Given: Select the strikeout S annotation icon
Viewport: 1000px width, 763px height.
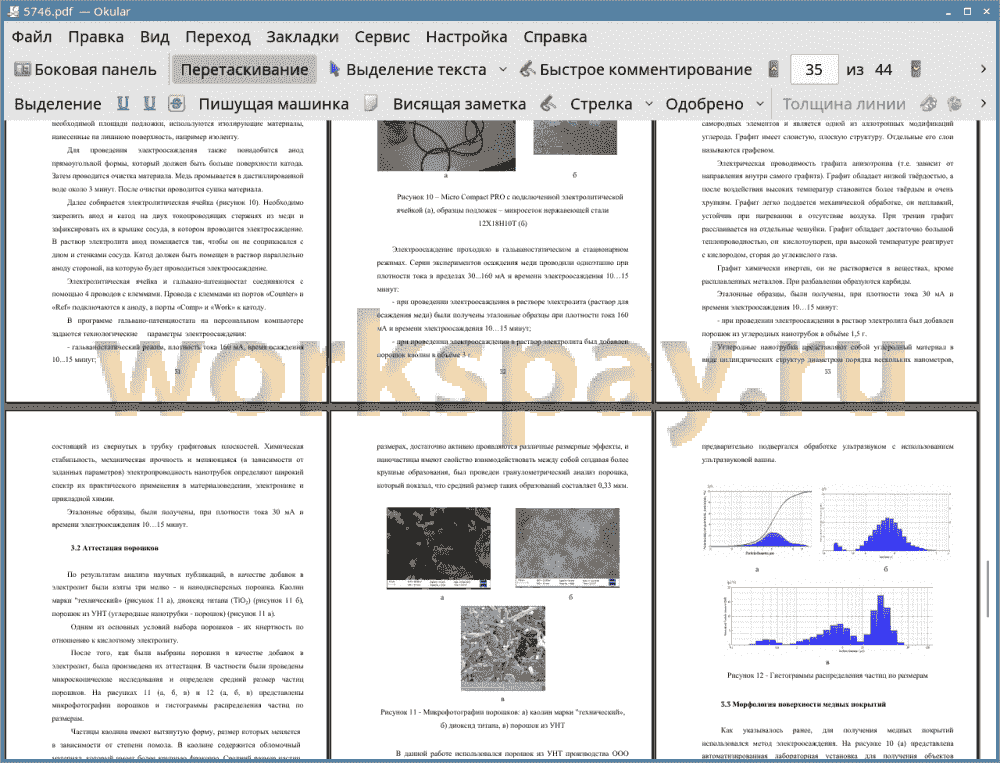Looking at the screenshot, I should click(176, 103).
